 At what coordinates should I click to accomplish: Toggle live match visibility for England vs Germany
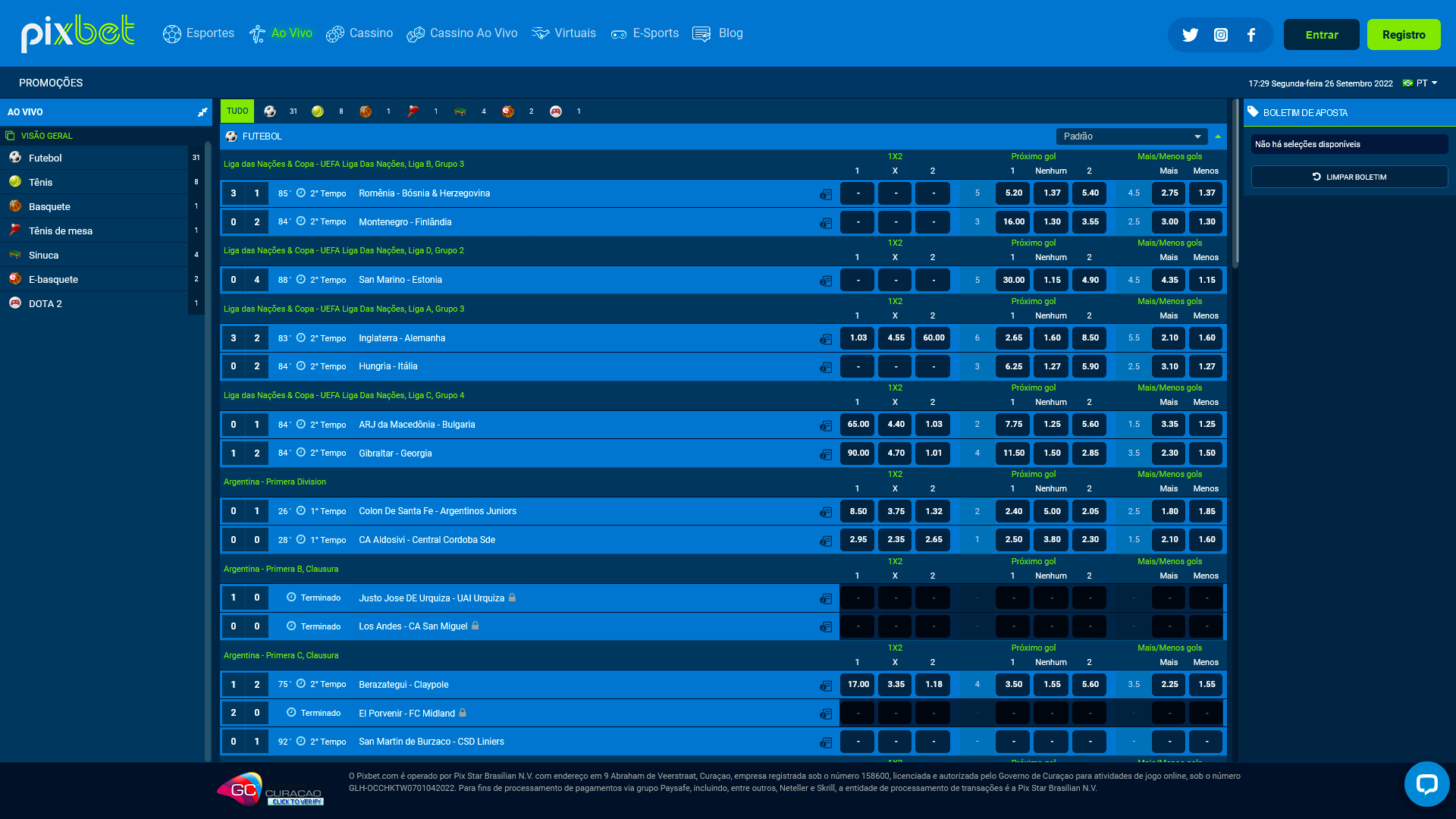pyautogui.click(x=826, y=337)
